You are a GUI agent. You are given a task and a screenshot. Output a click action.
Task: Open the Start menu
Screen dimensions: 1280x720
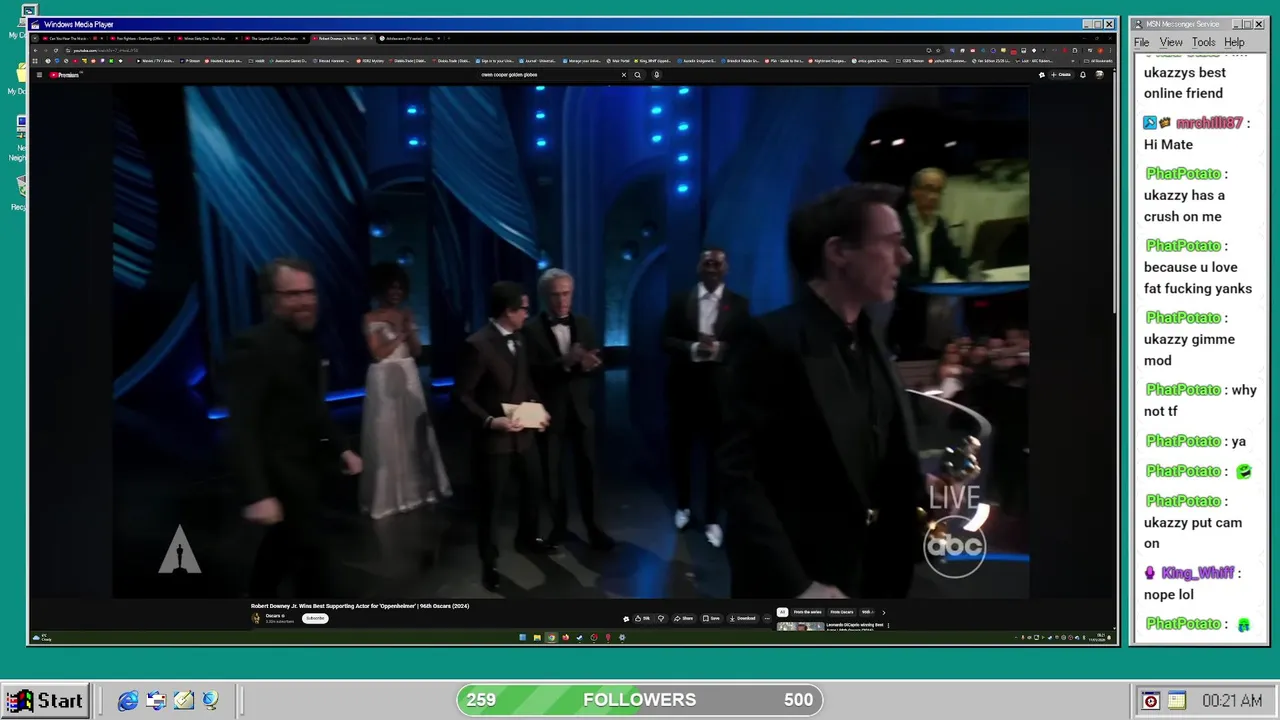[45, 701]
